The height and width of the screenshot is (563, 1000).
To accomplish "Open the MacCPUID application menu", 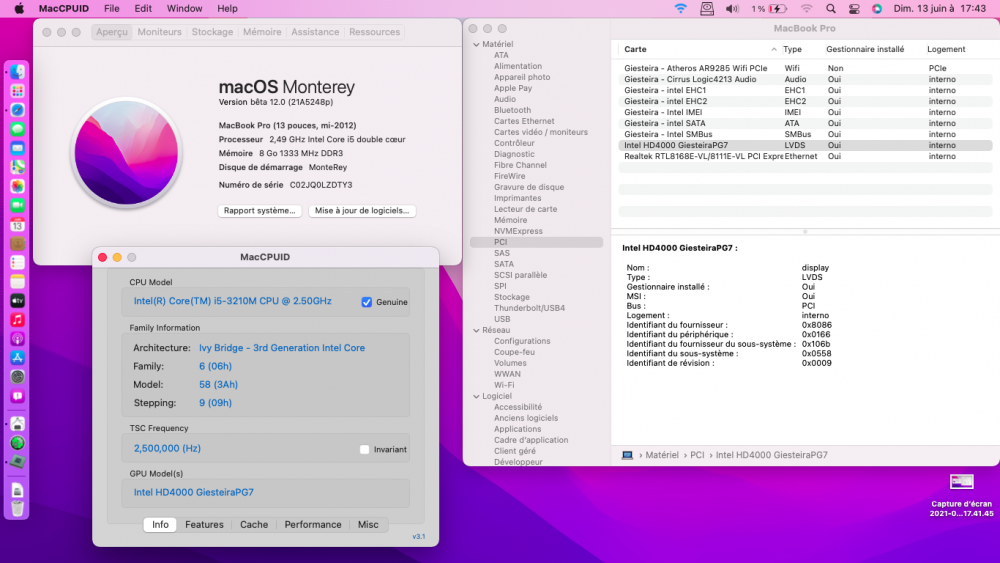I will click(64, 8).
